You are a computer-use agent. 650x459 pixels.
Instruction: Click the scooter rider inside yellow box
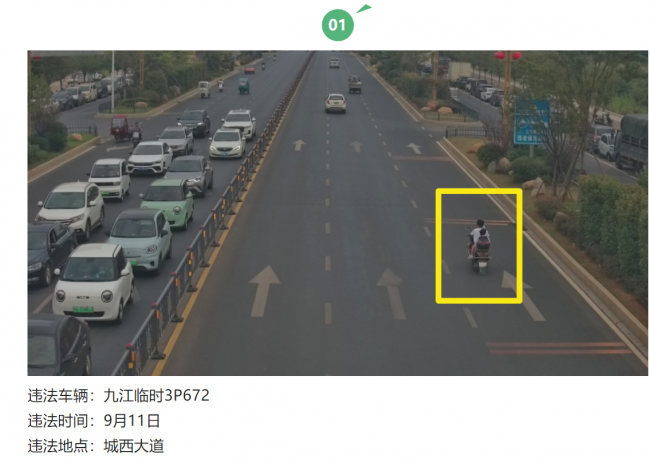pyautogui.click(x=480, y=245)
